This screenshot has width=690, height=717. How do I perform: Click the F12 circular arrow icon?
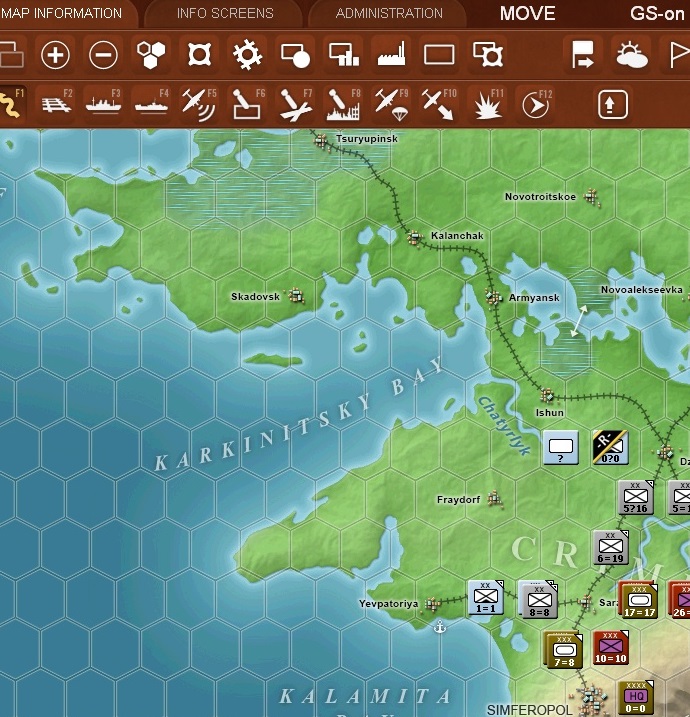[536, 104]
